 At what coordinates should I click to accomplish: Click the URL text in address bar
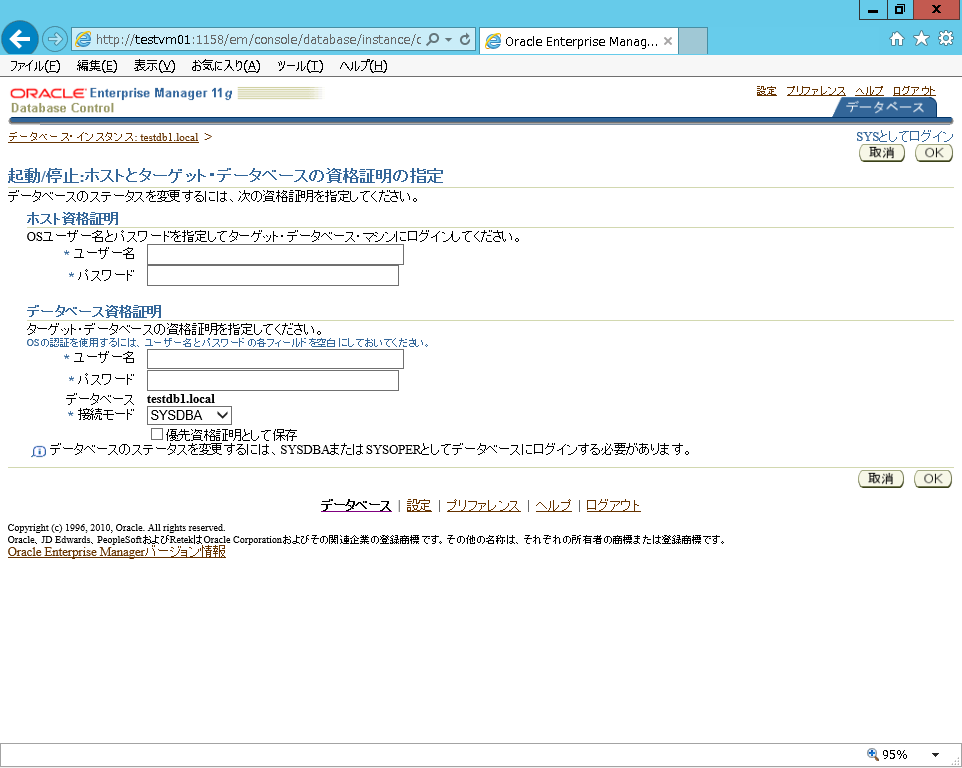pyautogui.click(x=258, y=39)
